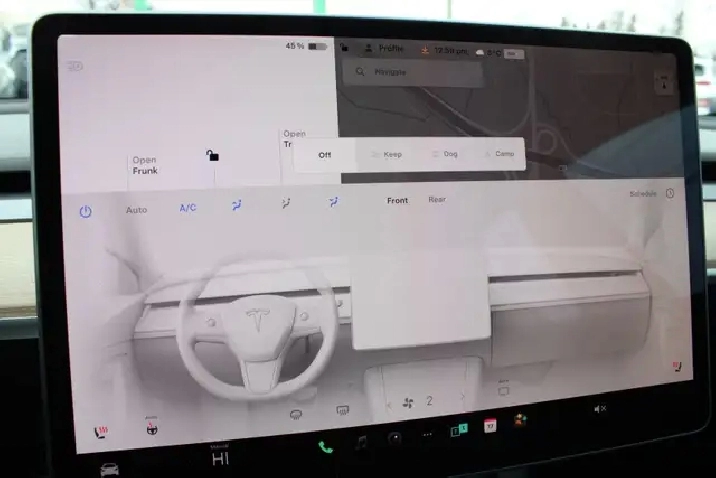Tap the padlock icon to lock car
716x478 pixels.
click(x=211, y=155)
